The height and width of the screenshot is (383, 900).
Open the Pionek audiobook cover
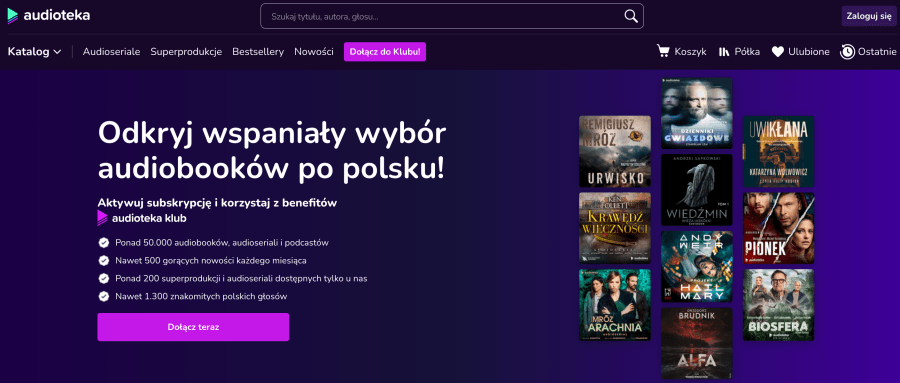pos(778,228)
